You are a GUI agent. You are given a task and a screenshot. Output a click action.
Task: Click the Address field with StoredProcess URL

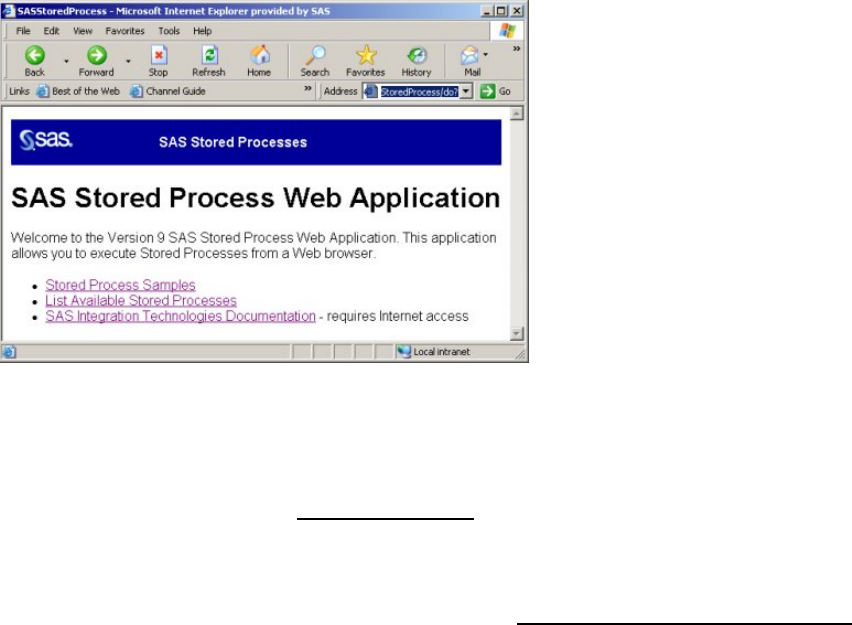[419, 91]
